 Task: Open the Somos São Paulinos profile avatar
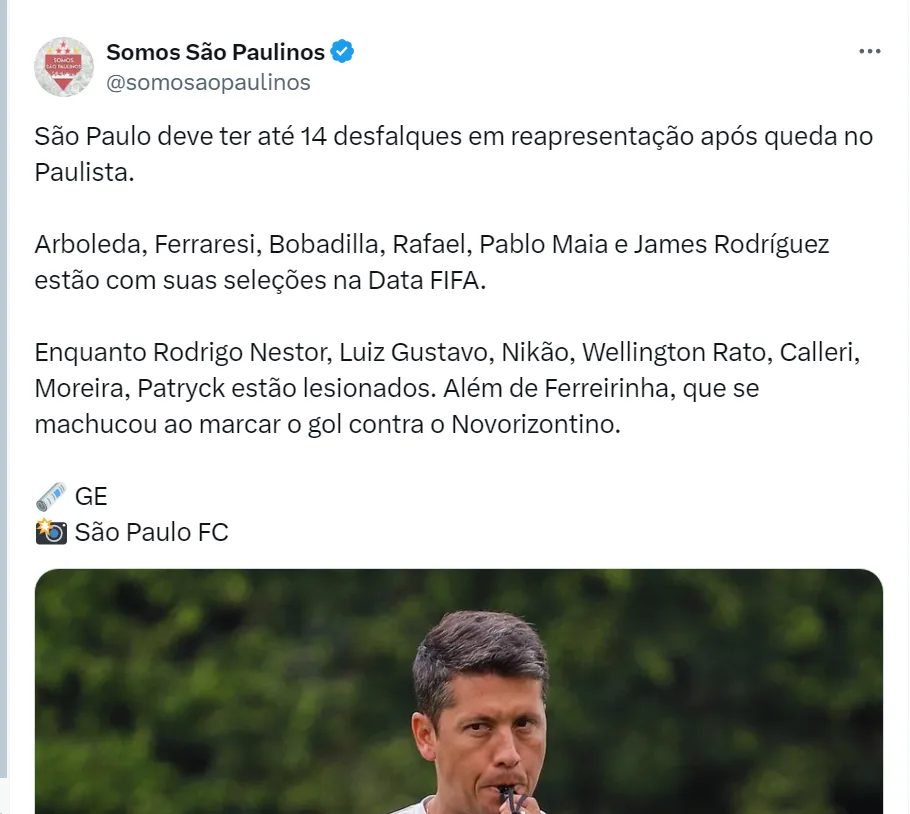64,67
